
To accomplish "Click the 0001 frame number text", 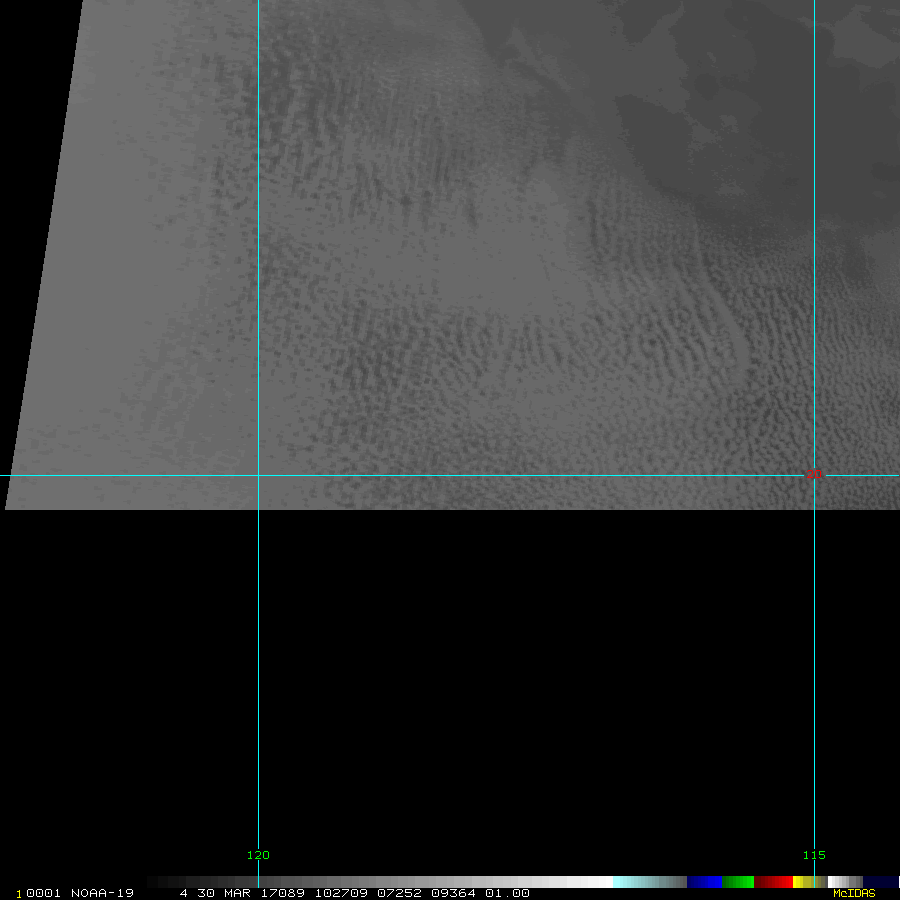I will 41,893.
